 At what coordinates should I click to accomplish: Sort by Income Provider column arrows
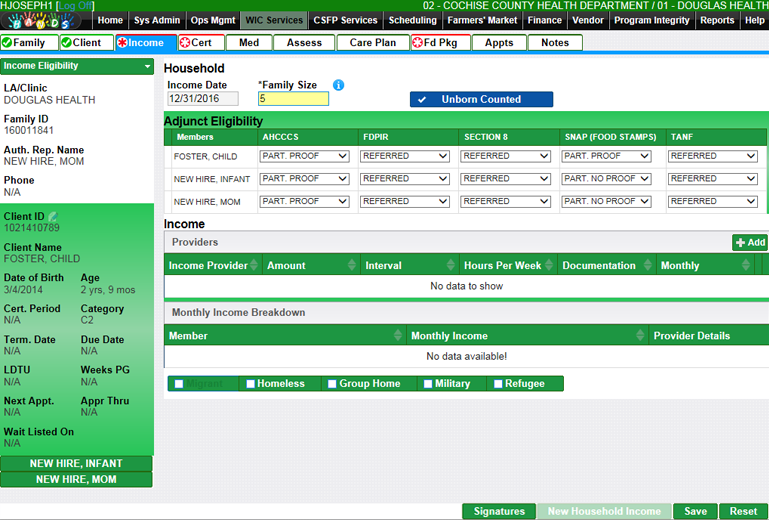click(x=255, y=265)
